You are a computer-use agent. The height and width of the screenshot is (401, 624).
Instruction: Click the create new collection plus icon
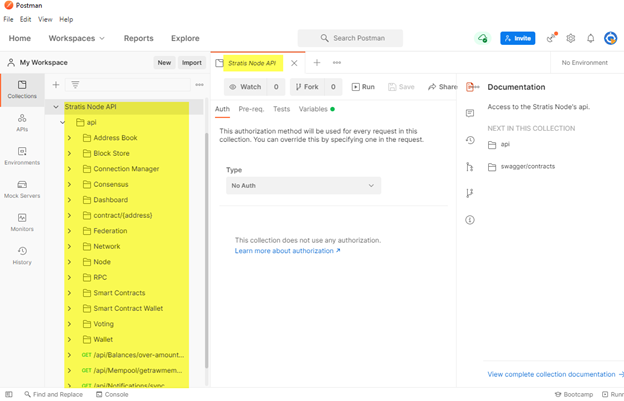pos(56,85)
